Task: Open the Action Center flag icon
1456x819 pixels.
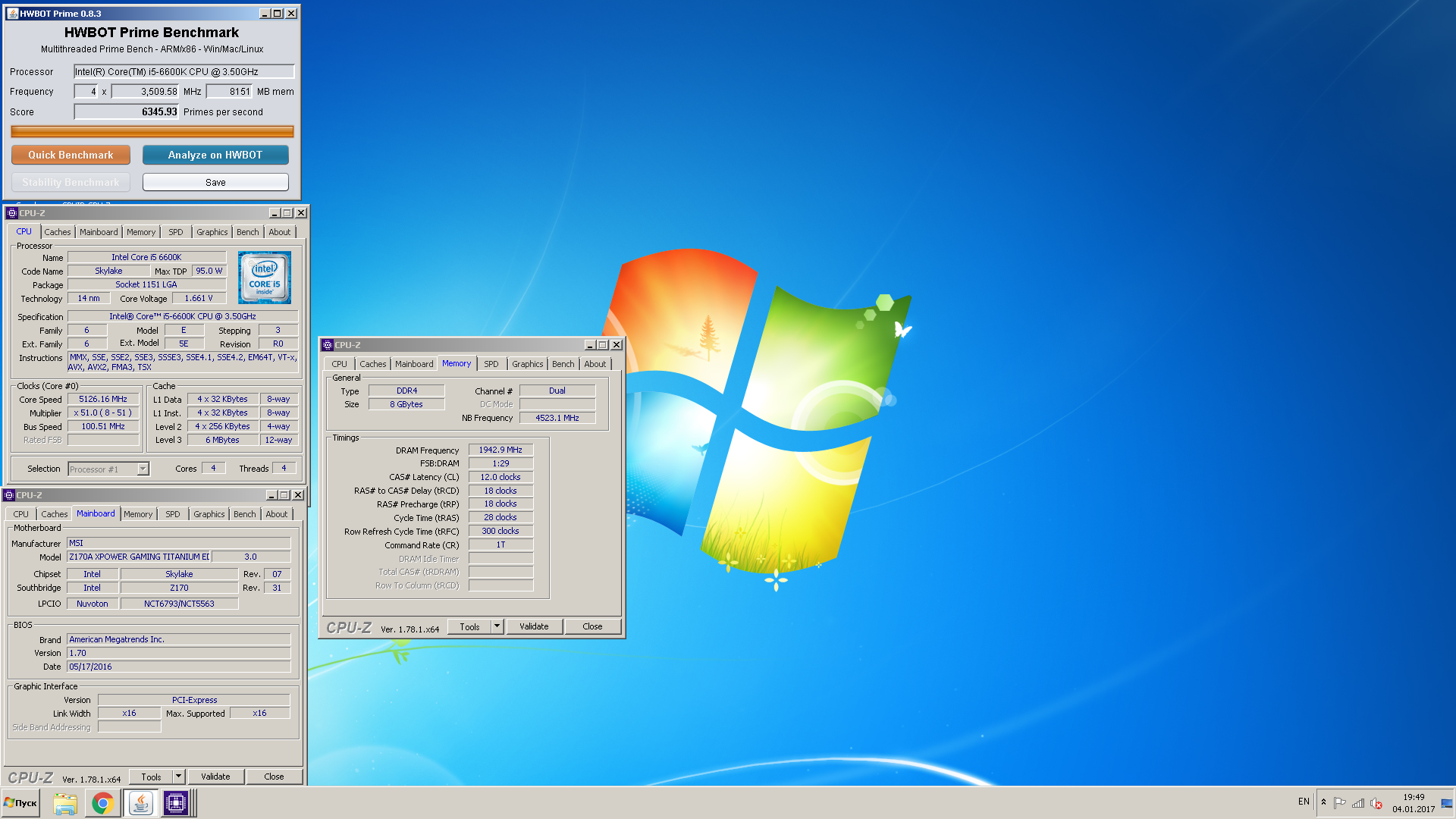Action: [x=1339, y=803]
